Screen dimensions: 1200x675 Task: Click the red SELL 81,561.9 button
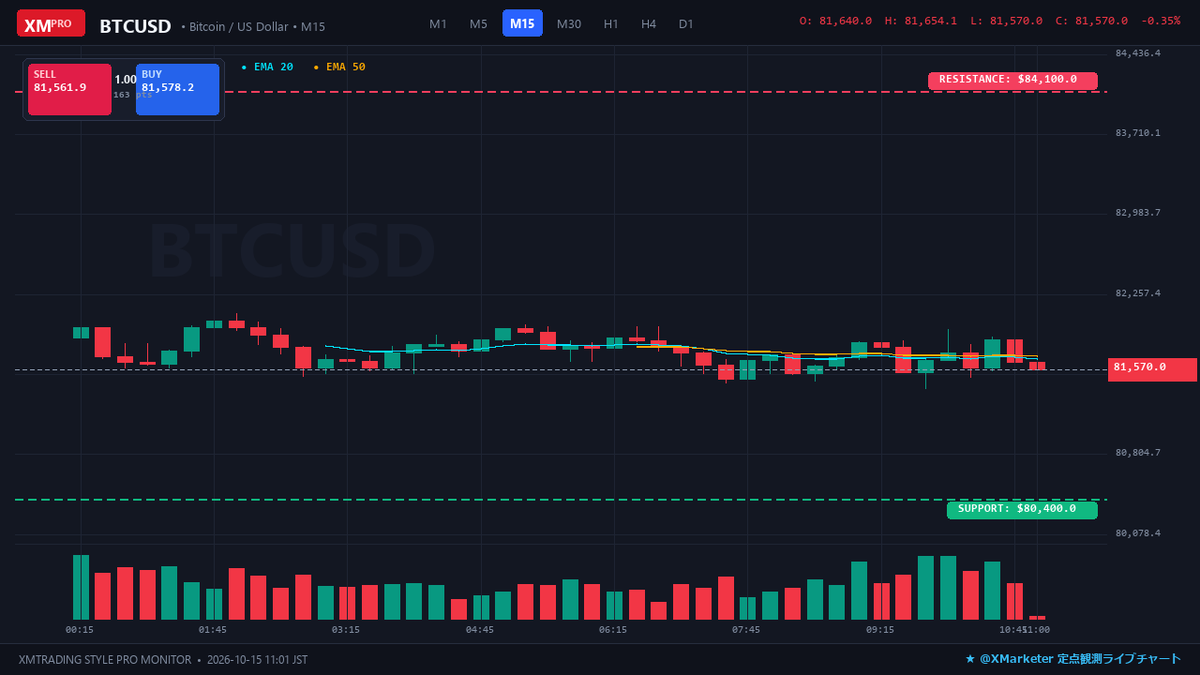coord(70,89)
